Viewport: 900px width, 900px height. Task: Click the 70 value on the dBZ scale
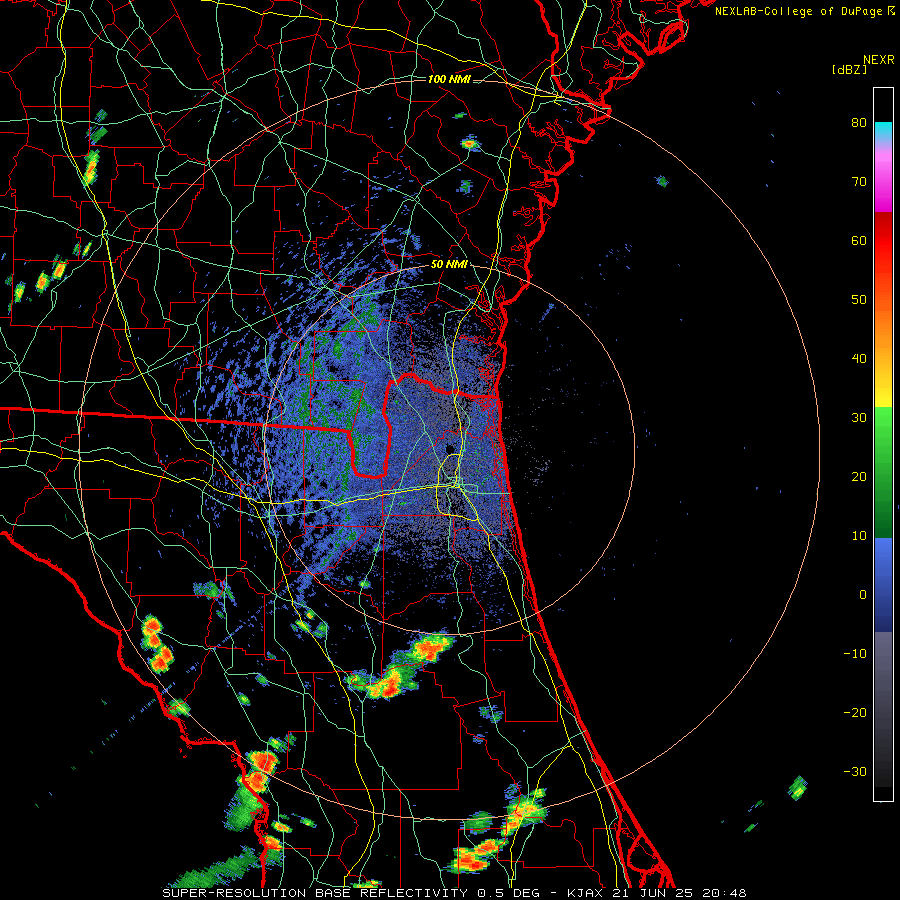tap(859, 181)
